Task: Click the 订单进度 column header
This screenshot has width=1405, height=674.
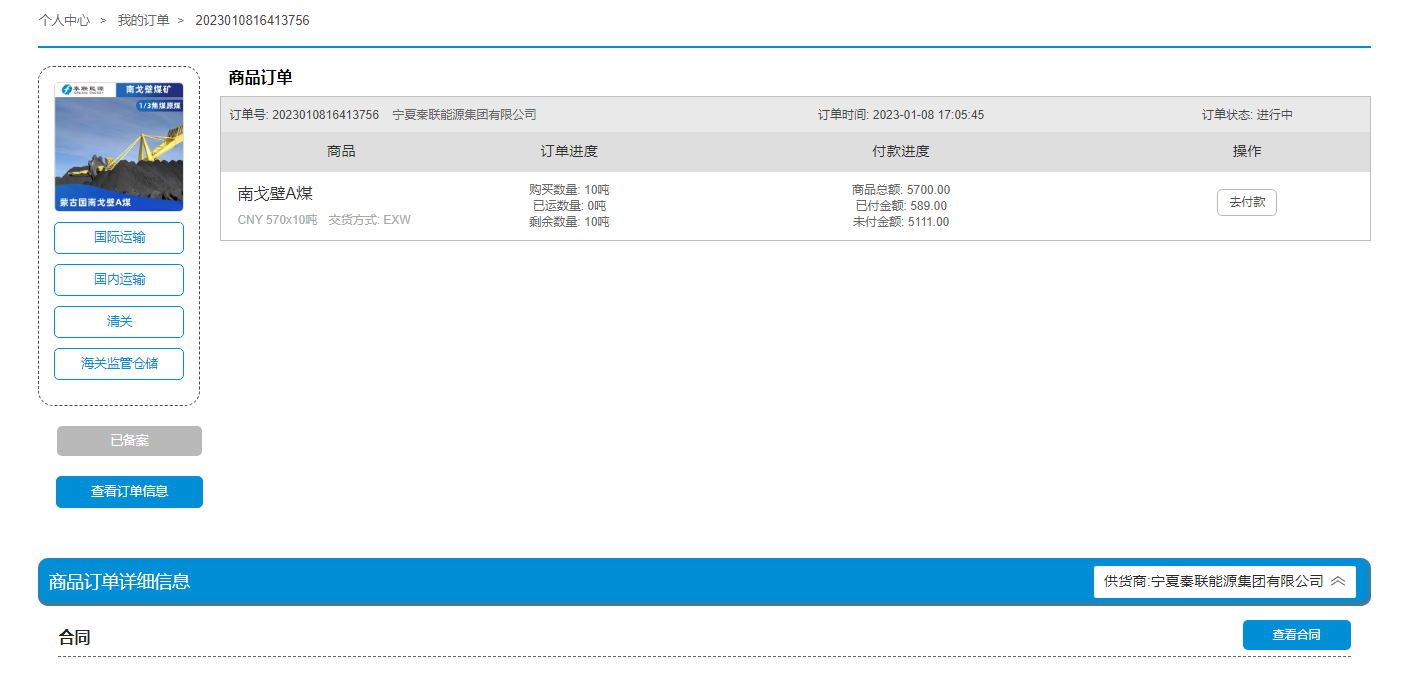Action: click(569, 152)
